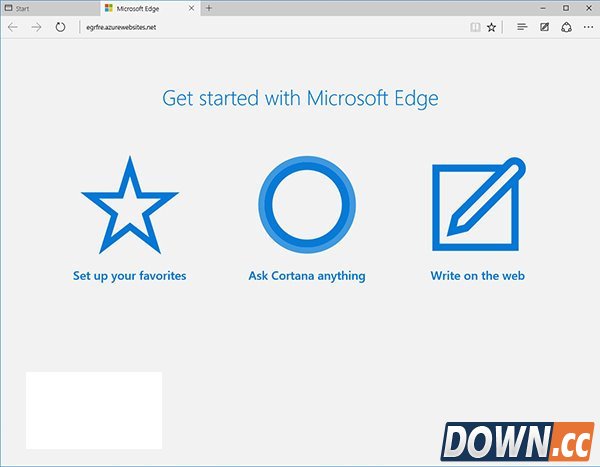Click the large pen and square graphic

click(479, 204)
